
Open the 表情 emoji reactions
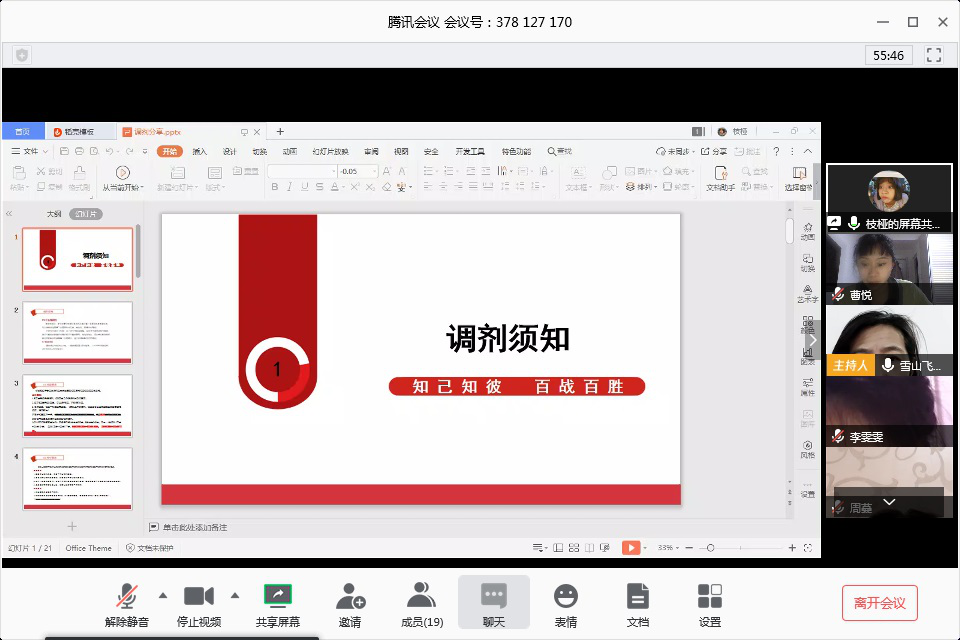(x=566, y=602)
